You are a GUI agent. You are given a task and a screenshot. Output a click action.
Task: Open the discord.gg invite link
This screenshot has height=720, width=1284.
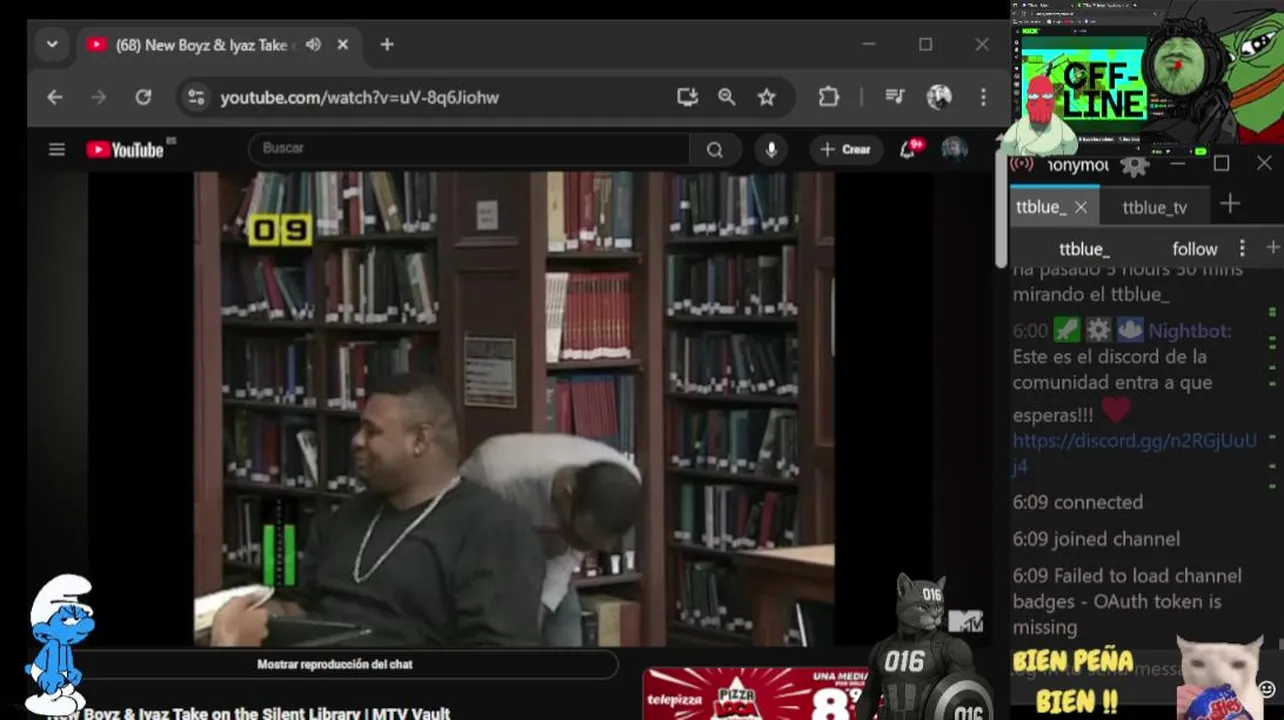tap(1134, 453)
